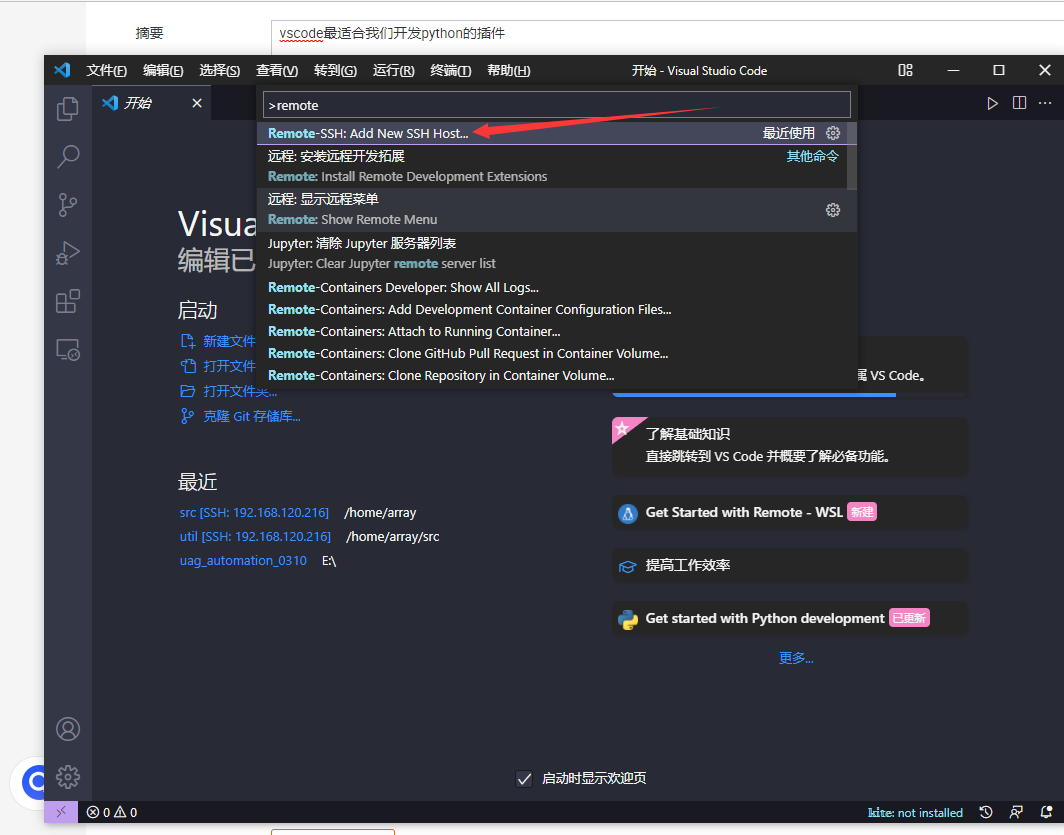
Task: Open the 查看(V) menu
Action: (277, 71)
